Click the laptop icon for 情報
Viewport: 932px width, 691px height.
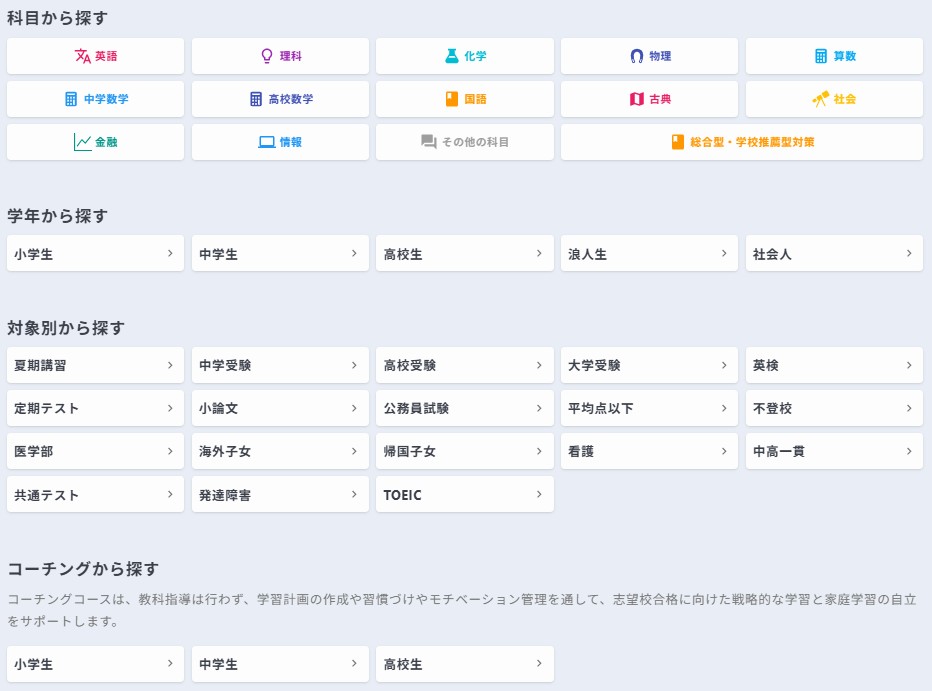(267, 142)
